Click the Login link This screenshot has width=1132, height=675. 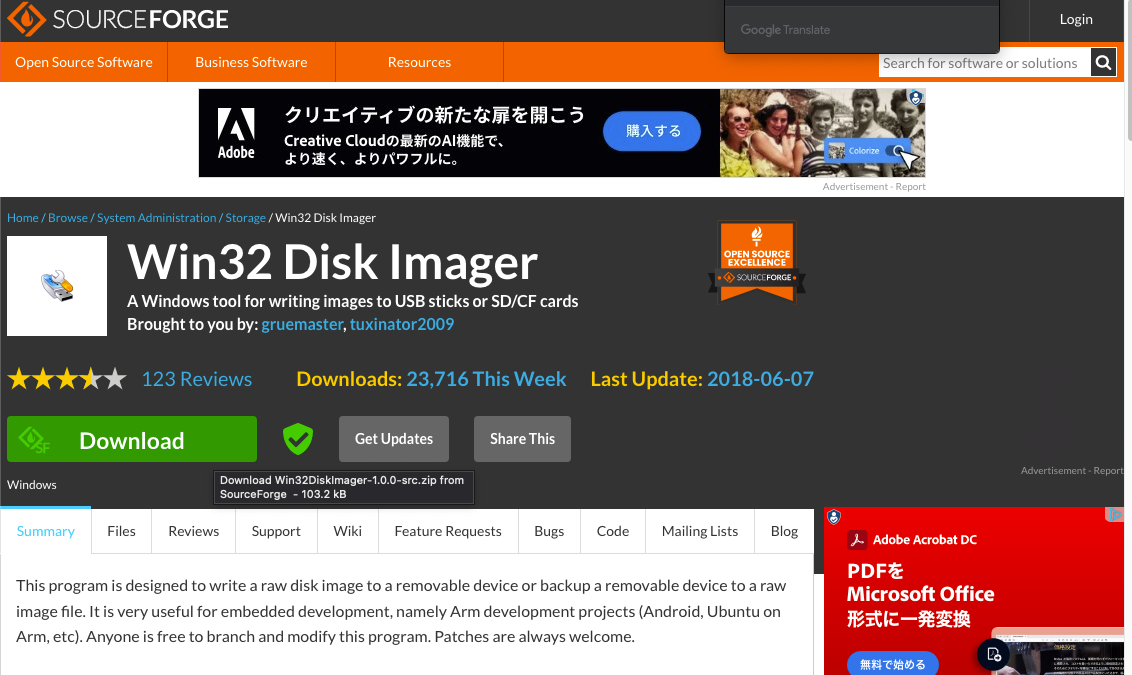[x=1076, y=19]
